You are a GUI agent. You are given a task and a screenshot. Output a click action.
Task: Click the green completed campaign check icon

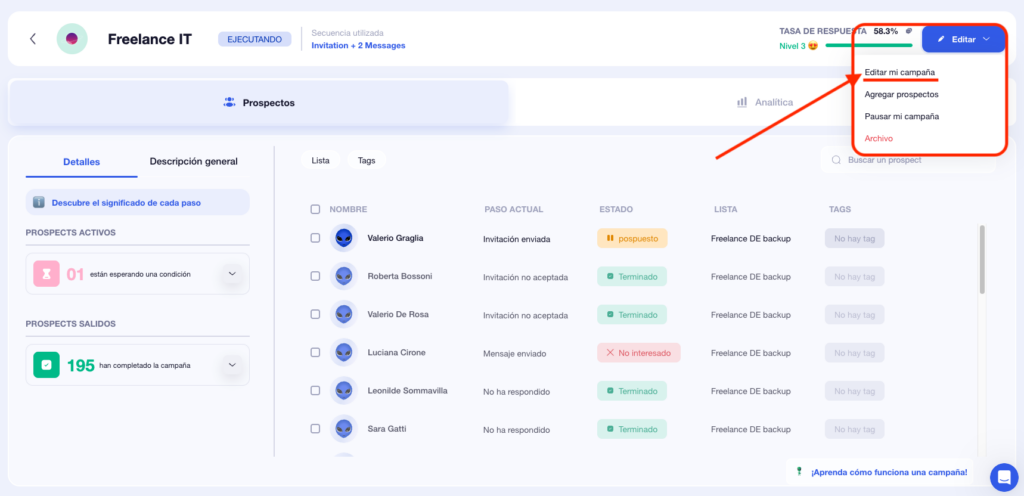coord(47,365)
